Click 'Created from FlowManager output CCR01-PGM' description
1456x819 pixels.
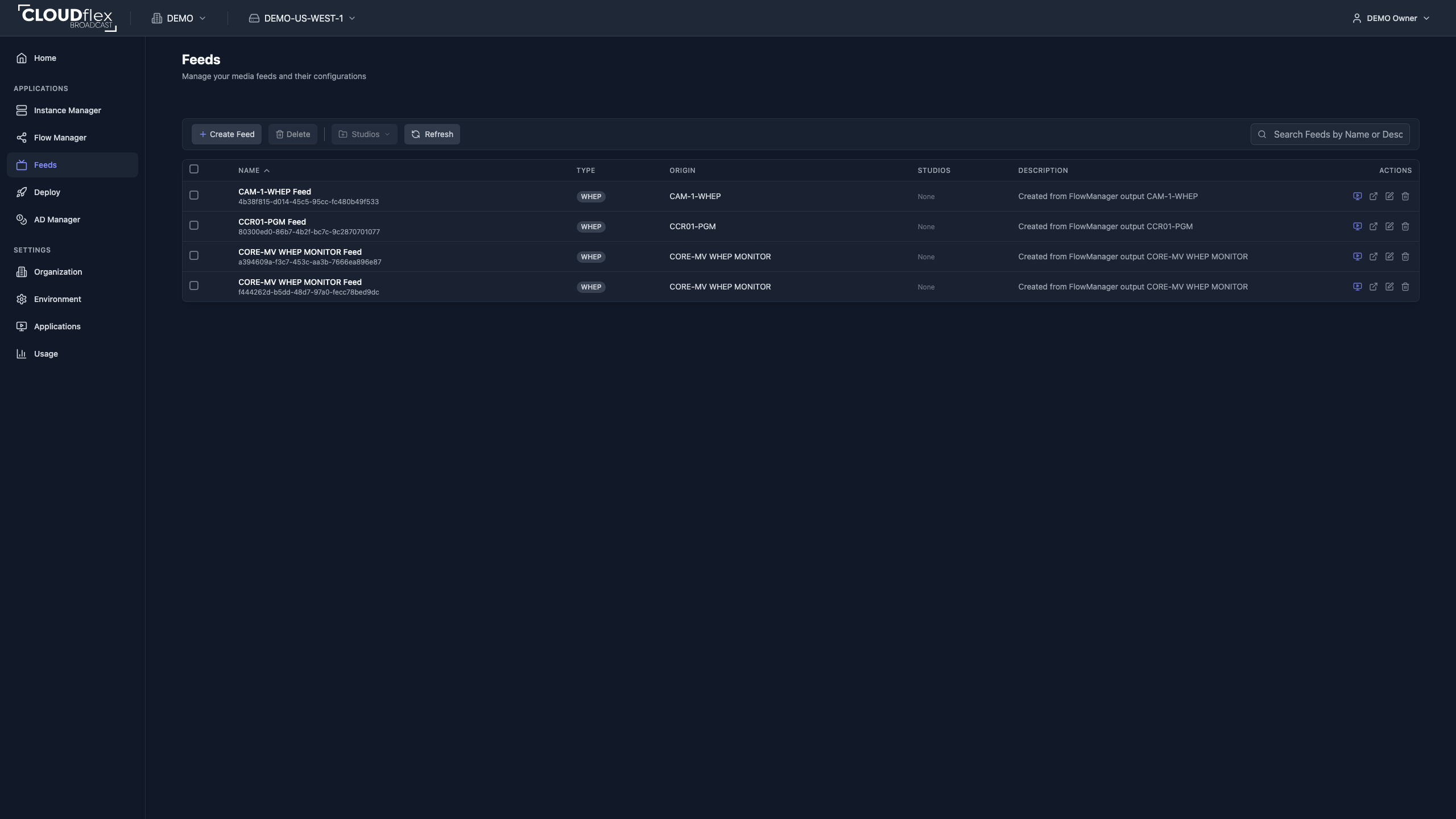pos(1105,226)
